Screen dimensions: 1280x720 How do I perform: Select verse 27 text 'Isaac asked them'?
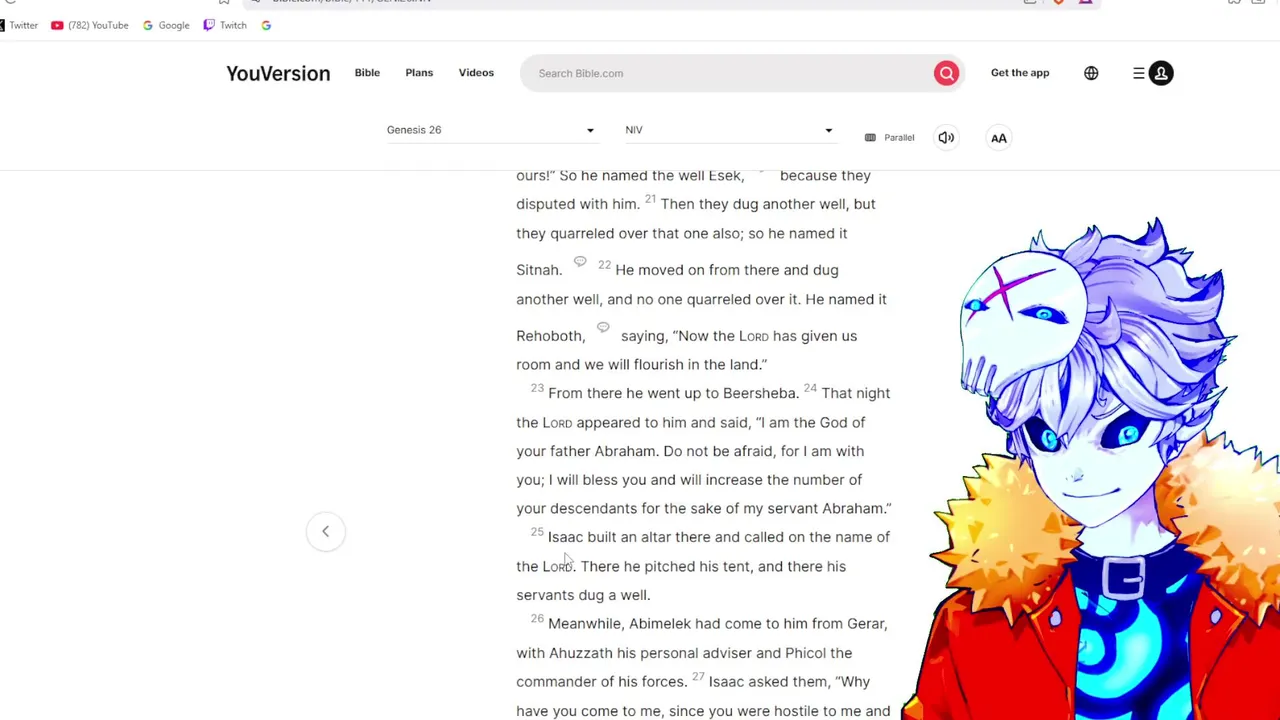(768, 681)
